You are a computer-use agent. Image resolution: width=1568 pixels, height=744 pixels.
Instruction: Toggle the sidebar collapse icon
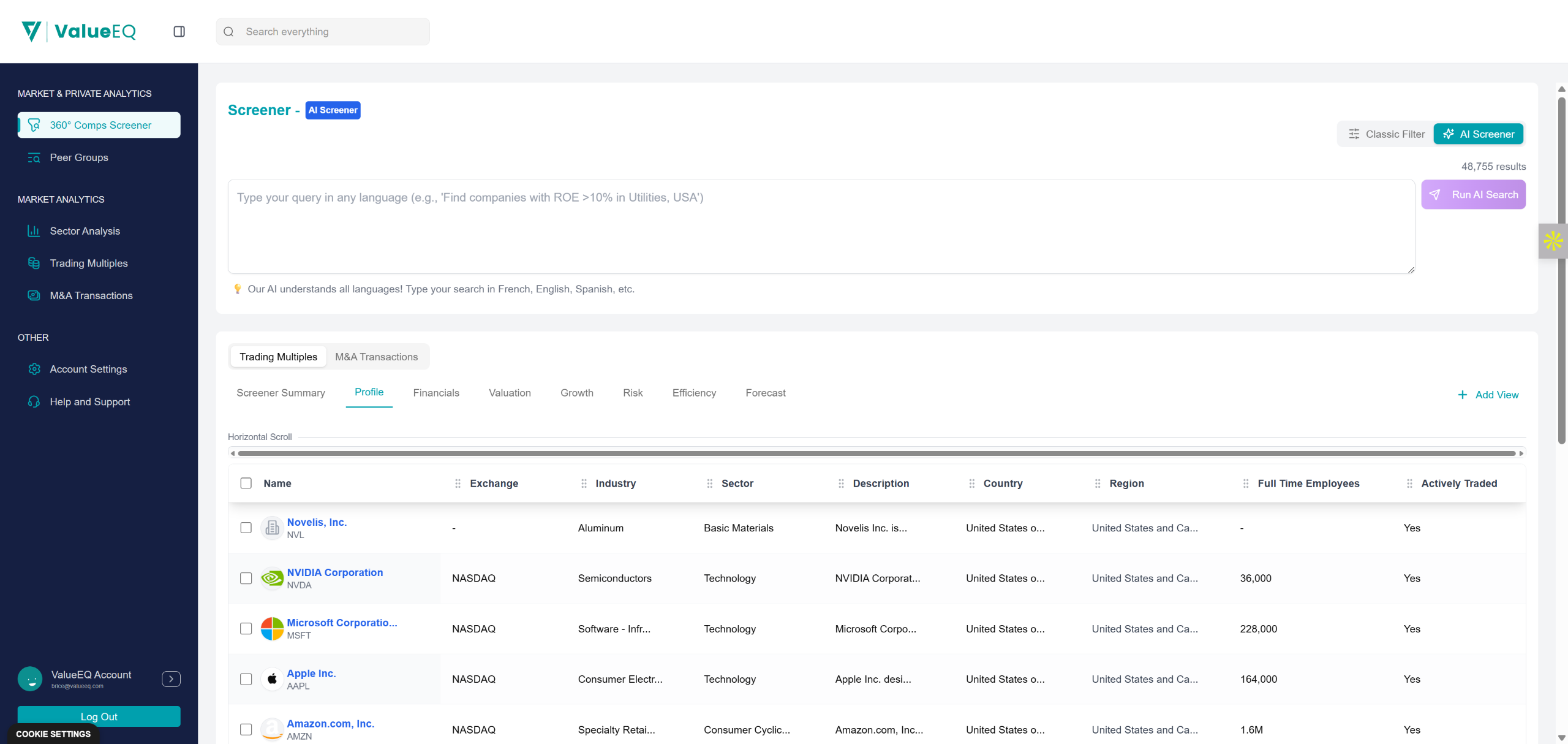click(x=179, y=31)
